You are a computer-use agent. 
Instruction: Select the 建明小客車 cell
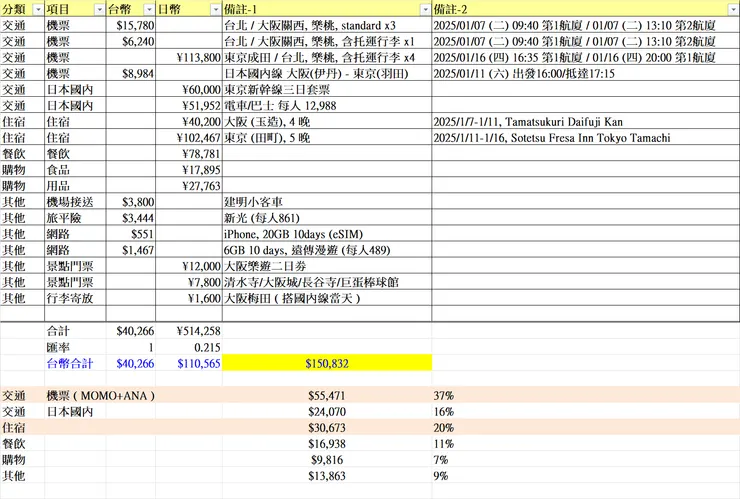pos(327,202)
